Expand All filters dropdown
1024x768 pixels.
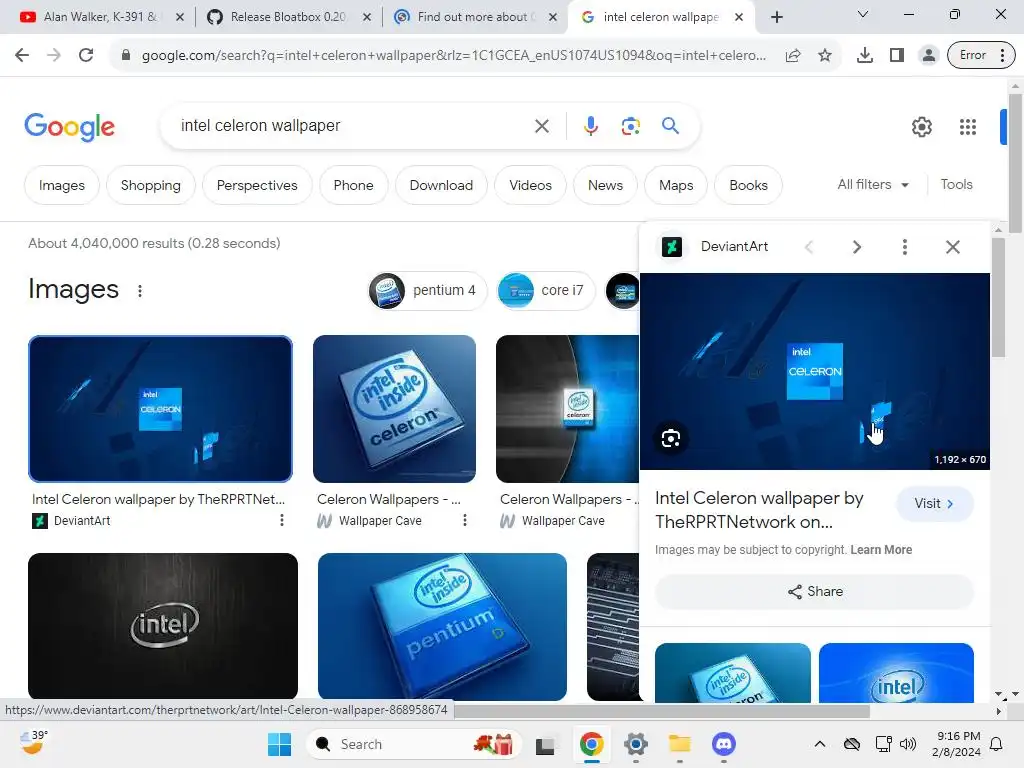(x=873, y=185)
